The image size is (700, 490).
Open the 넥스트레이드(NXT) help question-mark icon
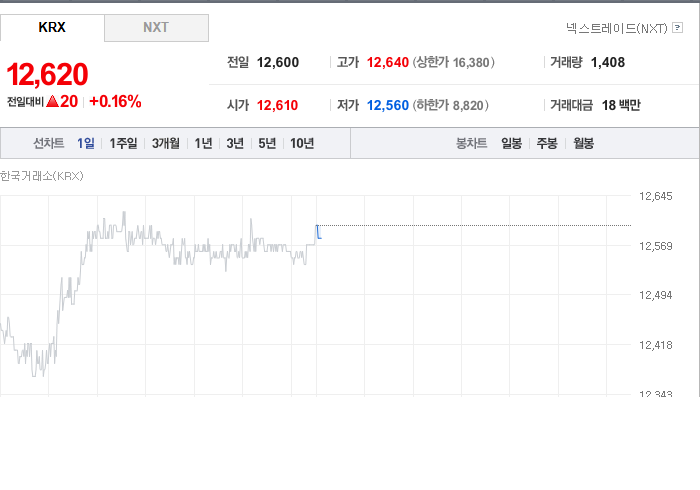677,28
